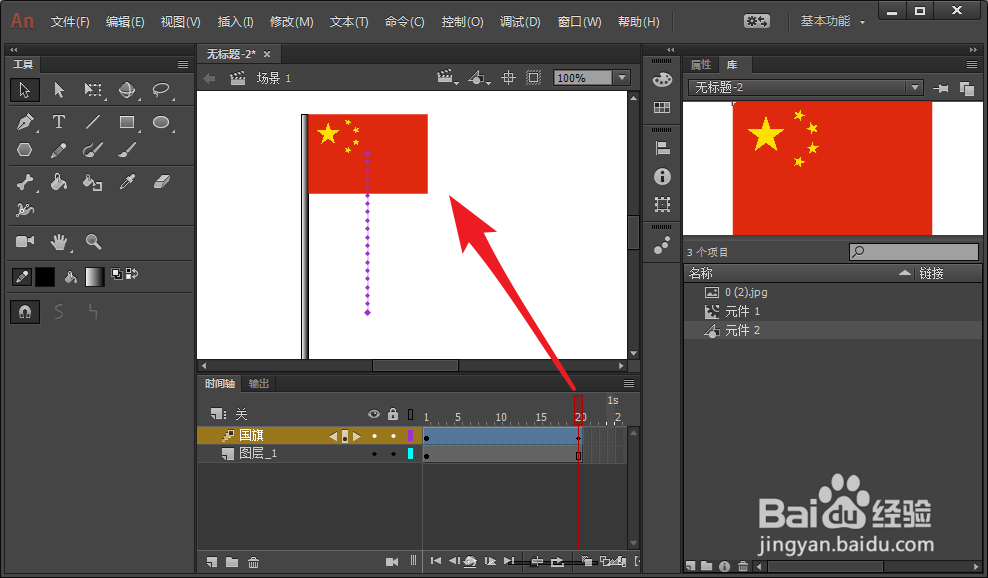Open the stage zoom 100% dropdown

tap(623, 78)
